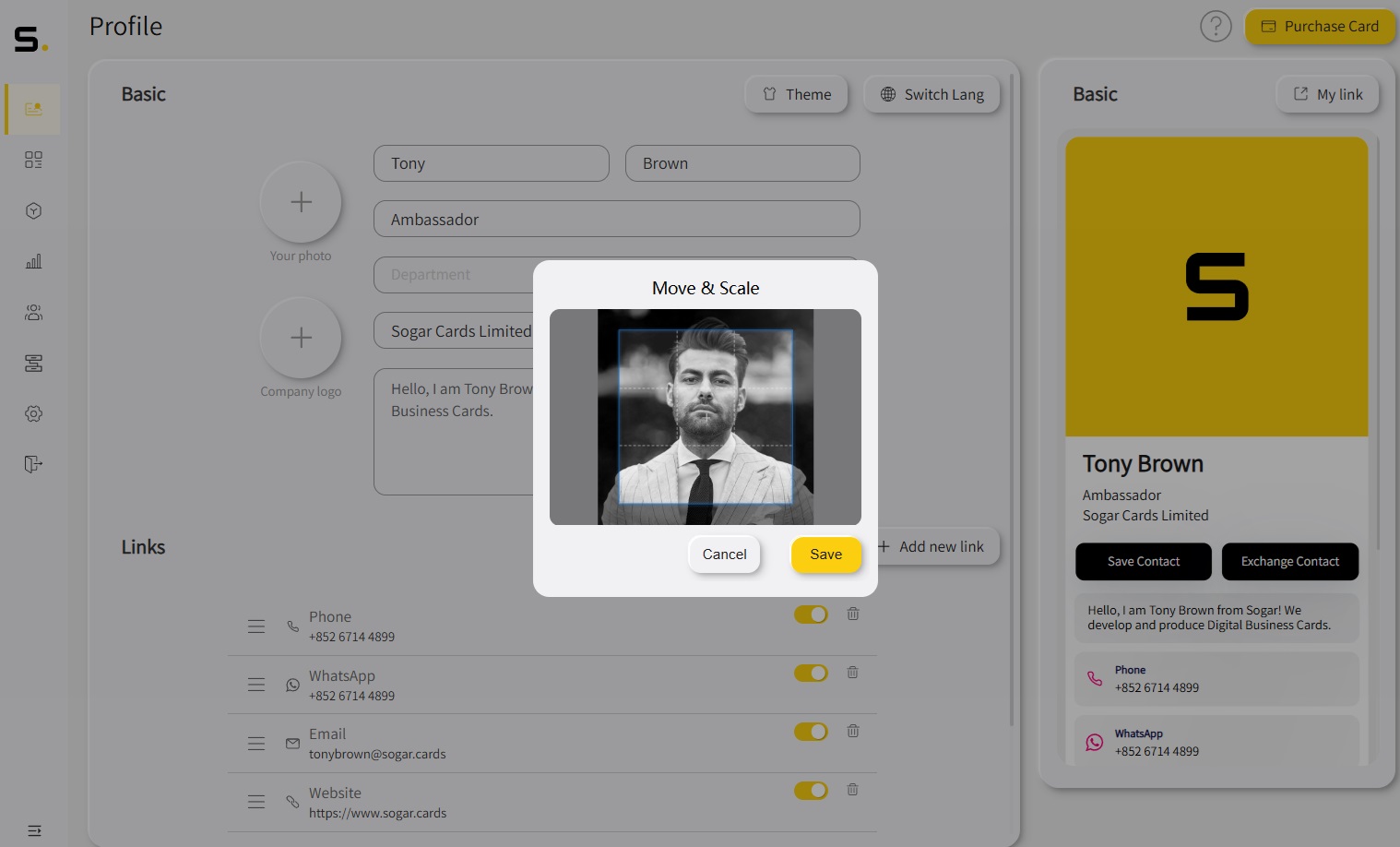Open the help question mark icon
This screenshot has height=847, width=1400.
pyautogui.click(x=1216, y=26)
